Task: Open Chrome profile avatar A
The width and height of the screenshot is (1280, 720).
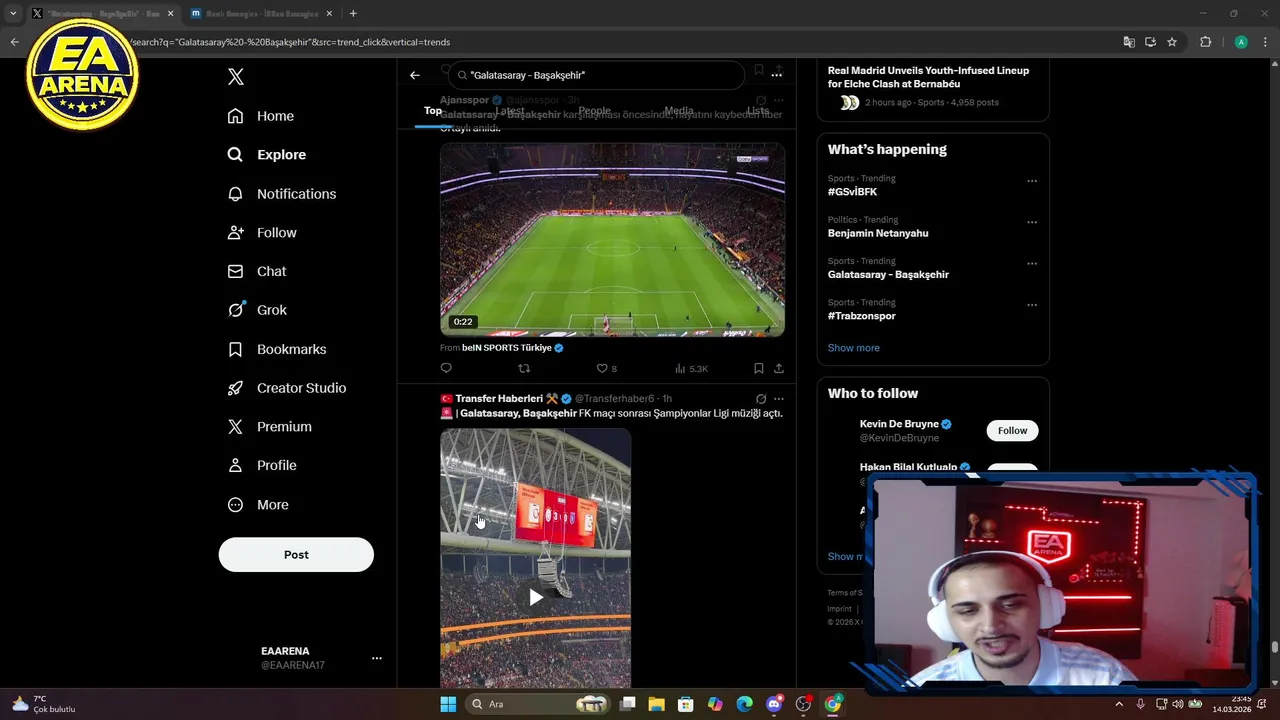Action: coord(1241,42)
